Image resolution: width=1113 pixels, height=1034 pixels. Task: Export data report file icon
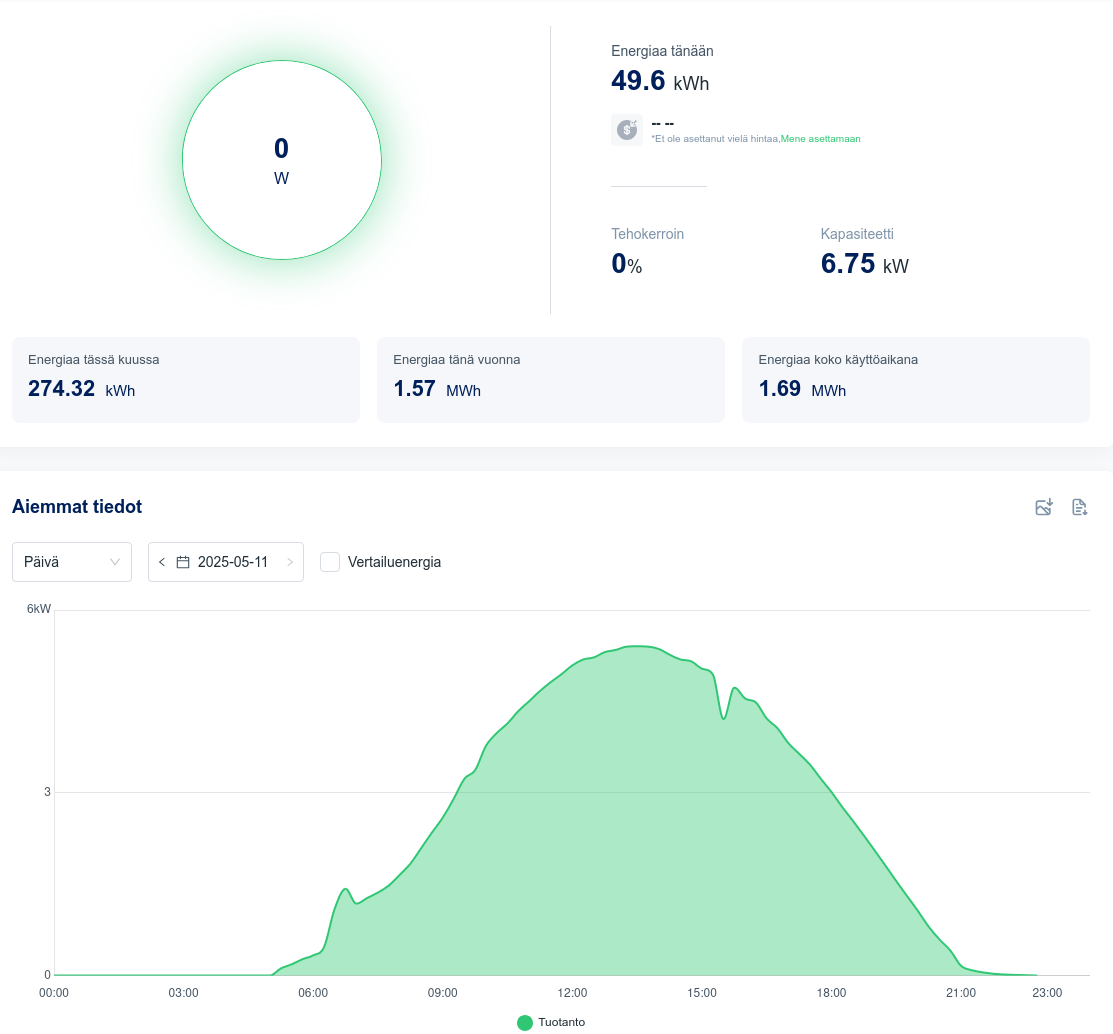(x=1079, y=507)
